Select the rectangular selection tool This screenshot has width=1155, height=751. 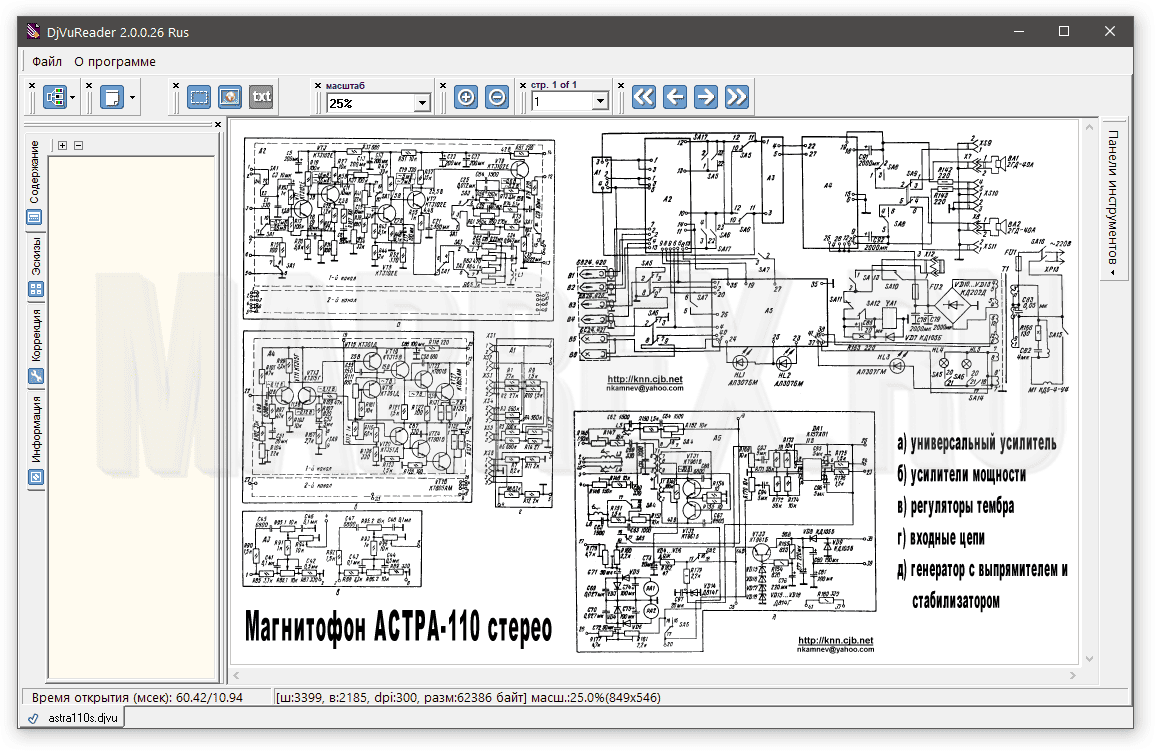pyautogui.click(x=199, y=97)
